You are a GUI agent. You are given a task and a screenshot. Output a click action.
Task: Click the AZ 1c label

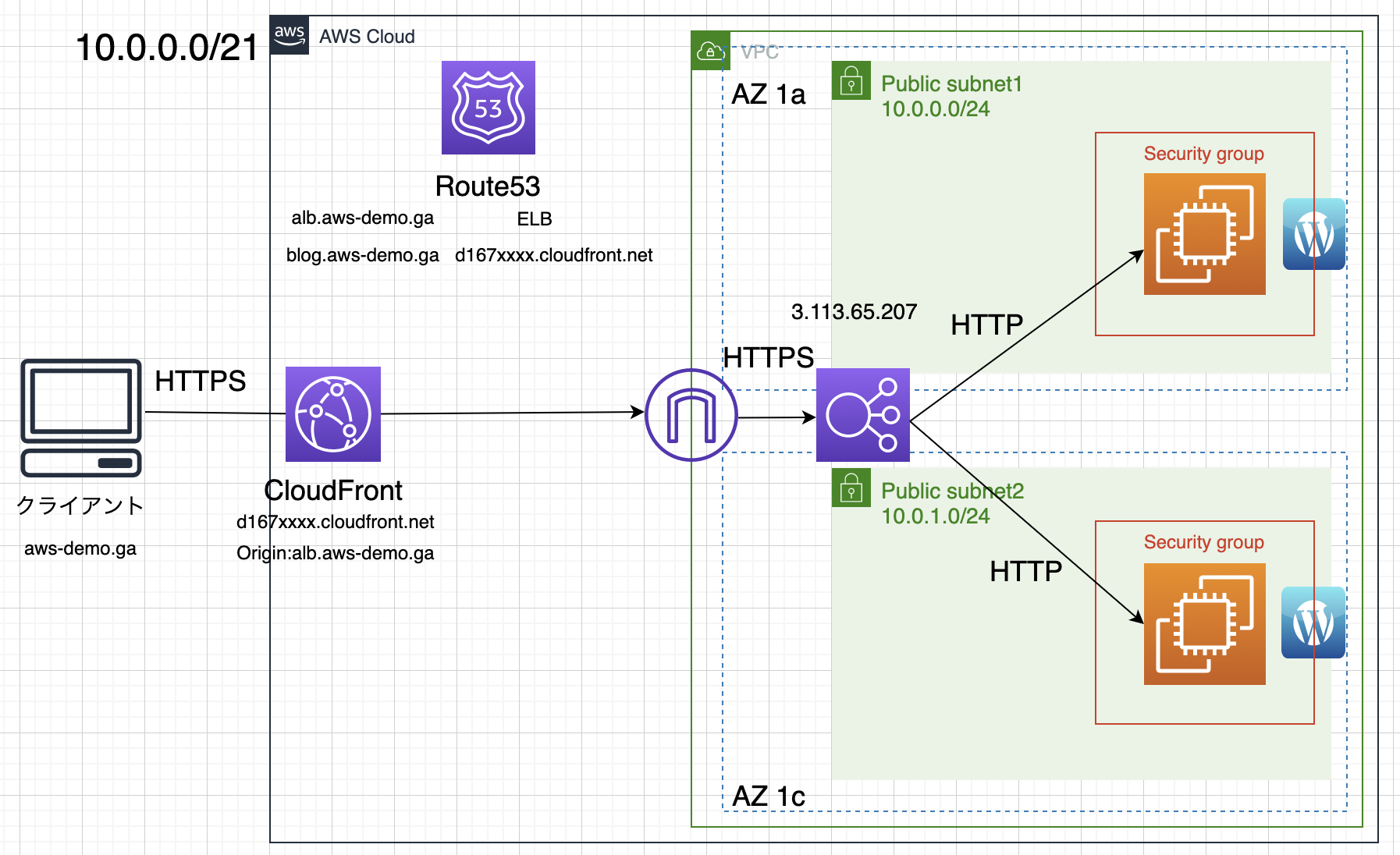click(769, 796)
